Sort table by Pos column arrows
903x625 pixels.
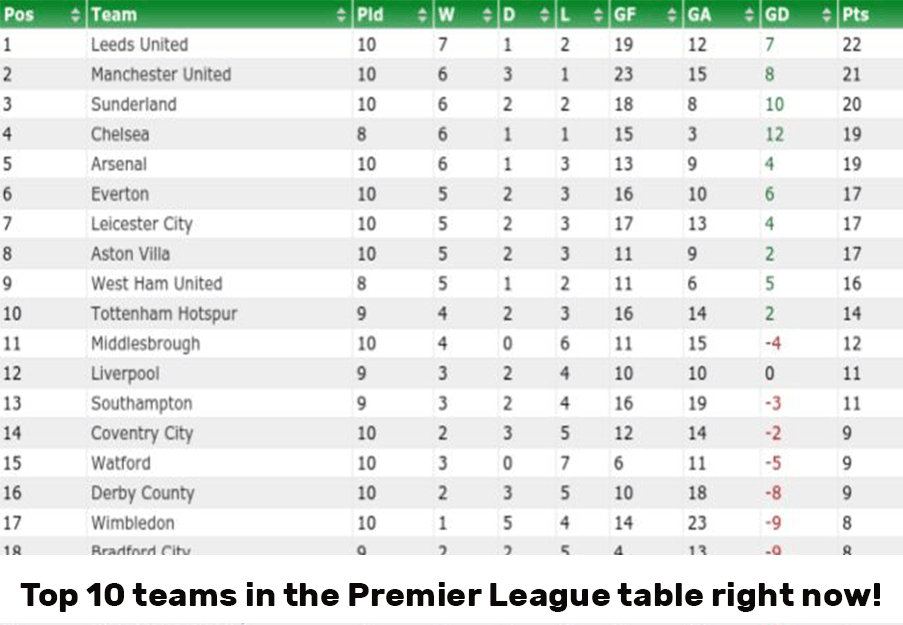(x=75, y=14)
